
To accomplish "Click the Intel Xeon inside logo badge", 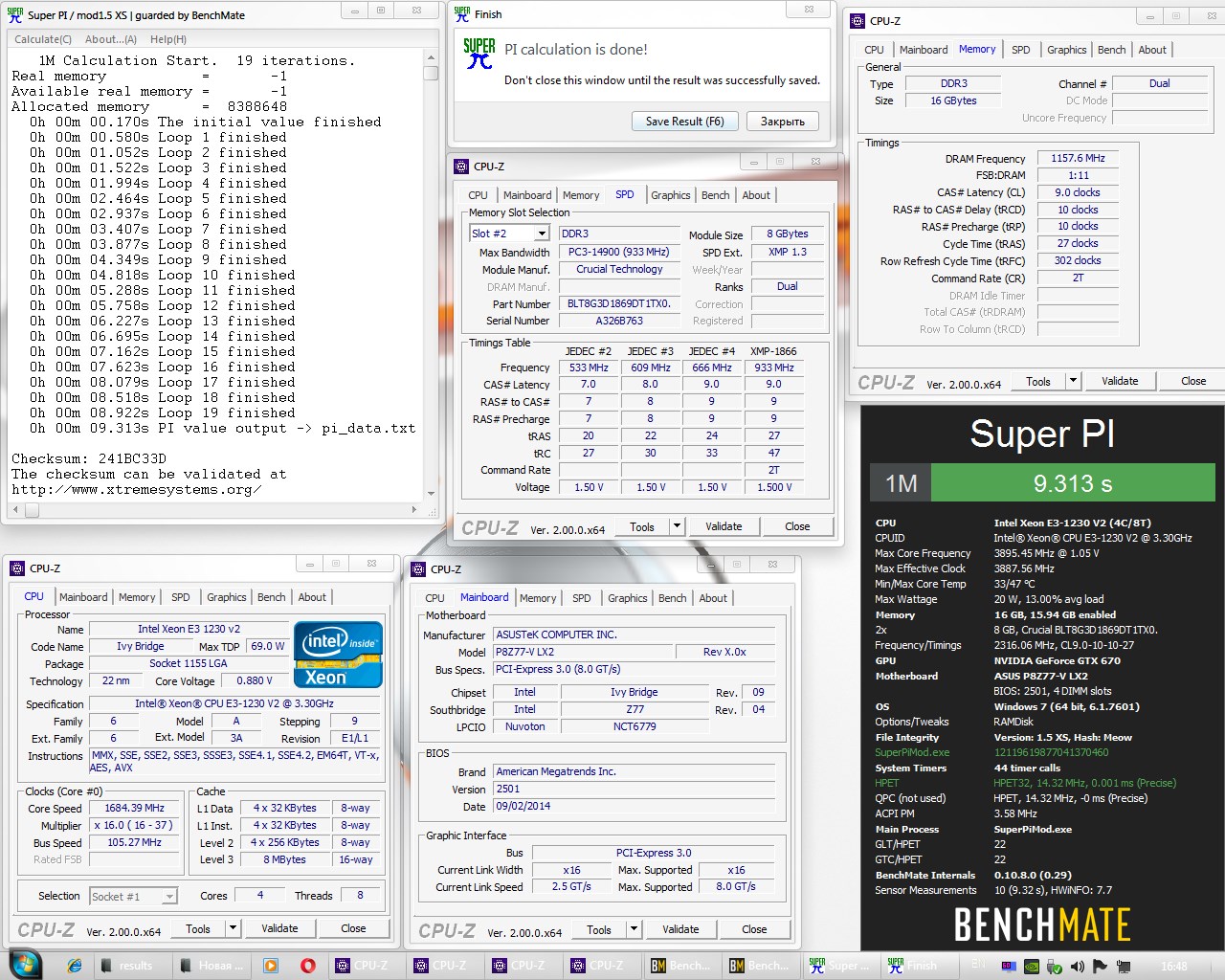I will (339, 655).
